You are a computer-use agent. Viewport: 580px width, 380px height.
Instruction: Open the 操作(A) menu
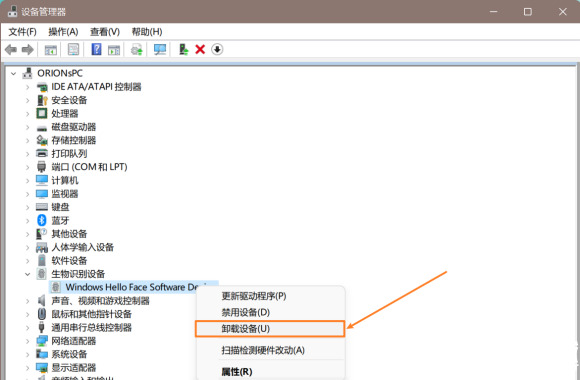coord(63,32)
